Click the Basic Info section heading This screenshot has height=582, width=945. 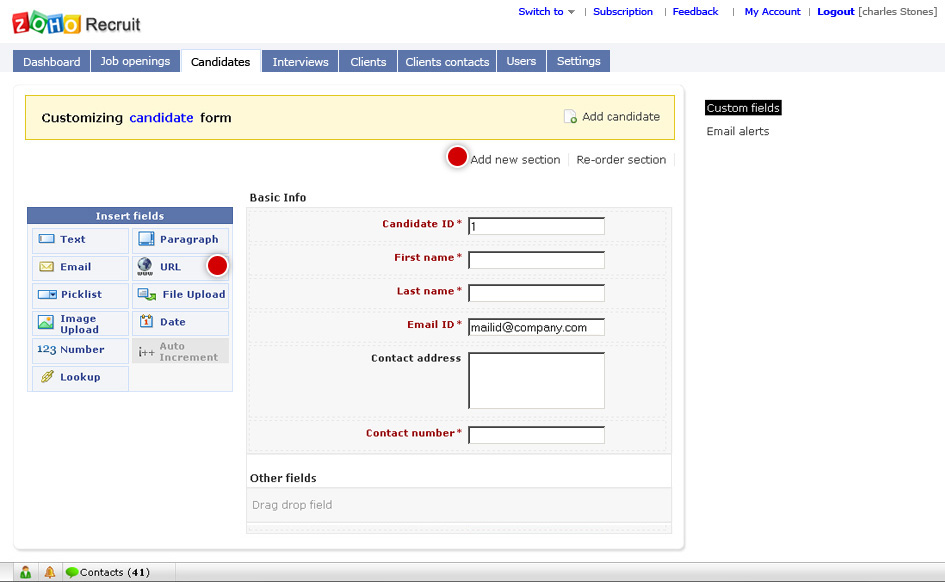click(278, 198)
